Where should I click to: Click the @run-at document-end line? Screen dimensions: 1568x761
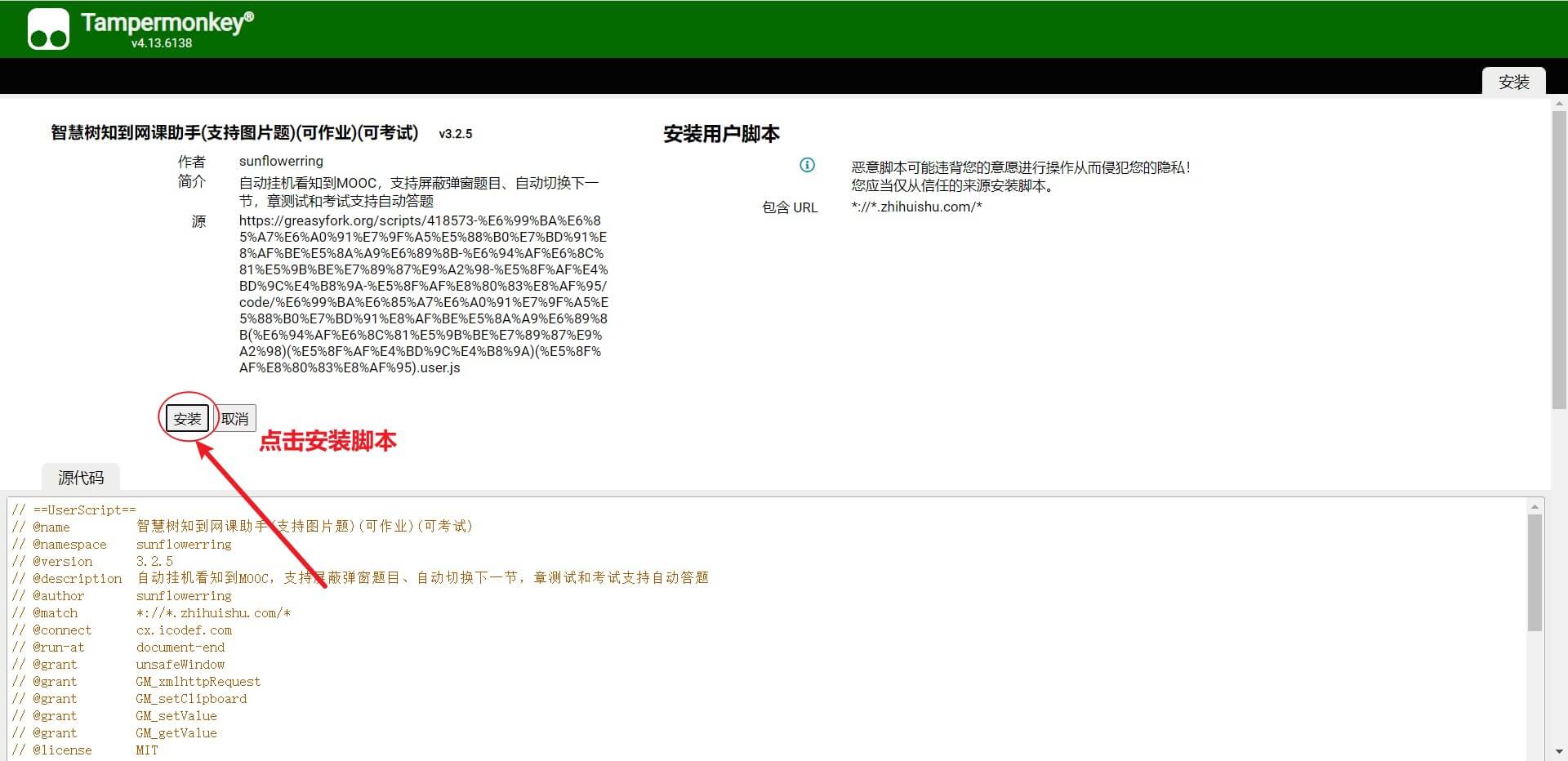click(x=118, y=647)
